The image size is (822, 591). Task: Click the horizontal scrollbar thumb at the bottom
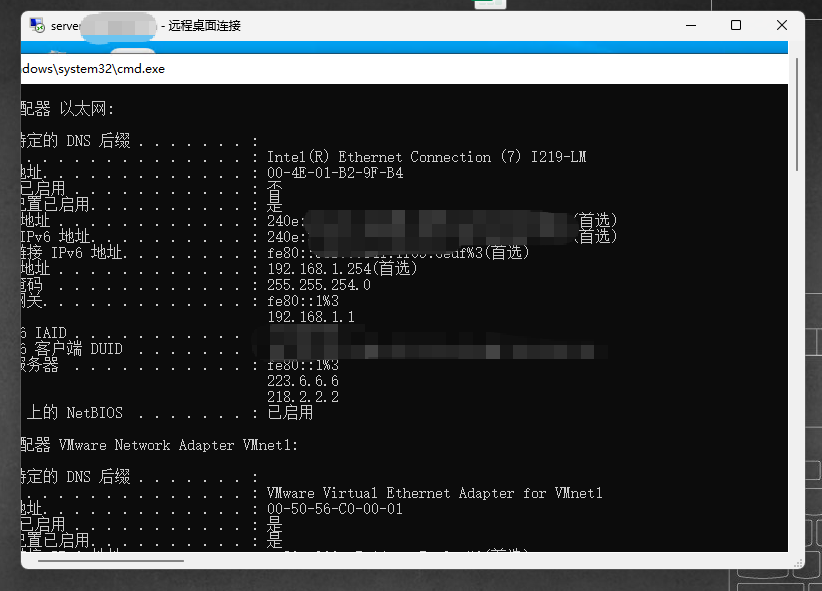(x=111, y=561)
